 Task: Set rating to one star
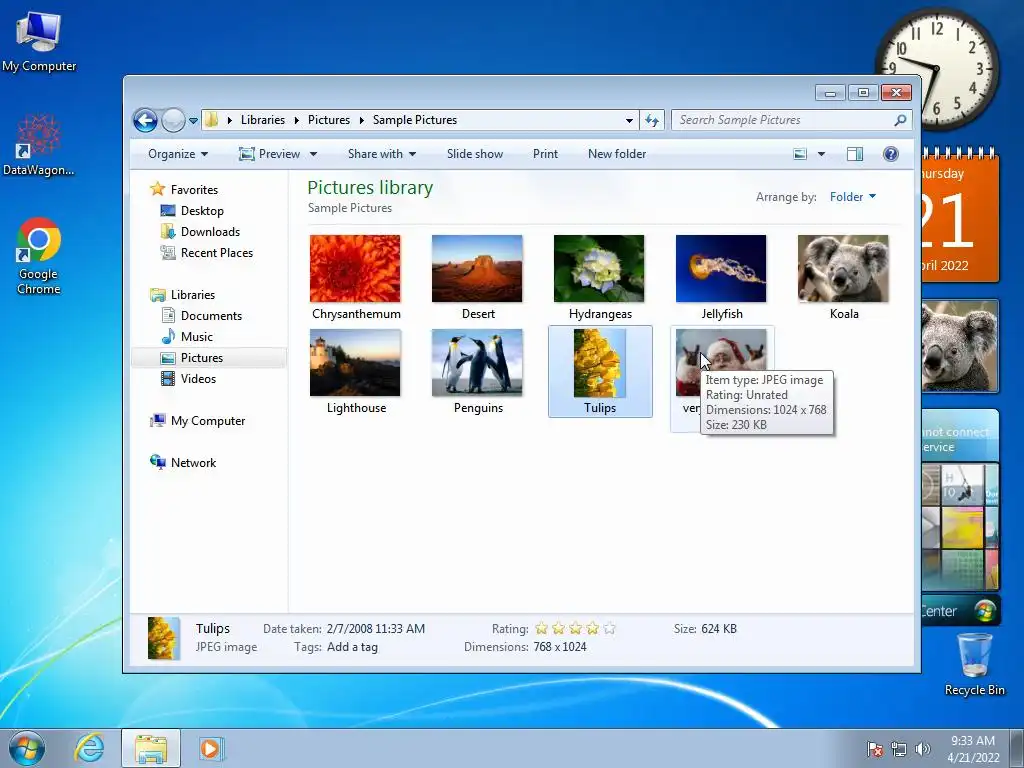541,629
